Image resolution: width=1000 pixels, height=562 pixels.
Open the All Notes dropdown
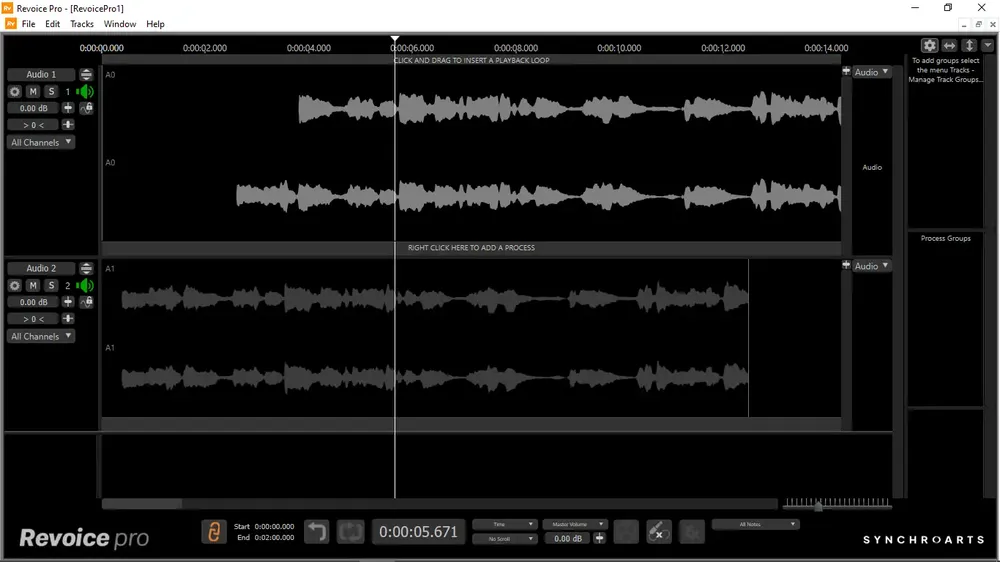click(x=755, y=524)
